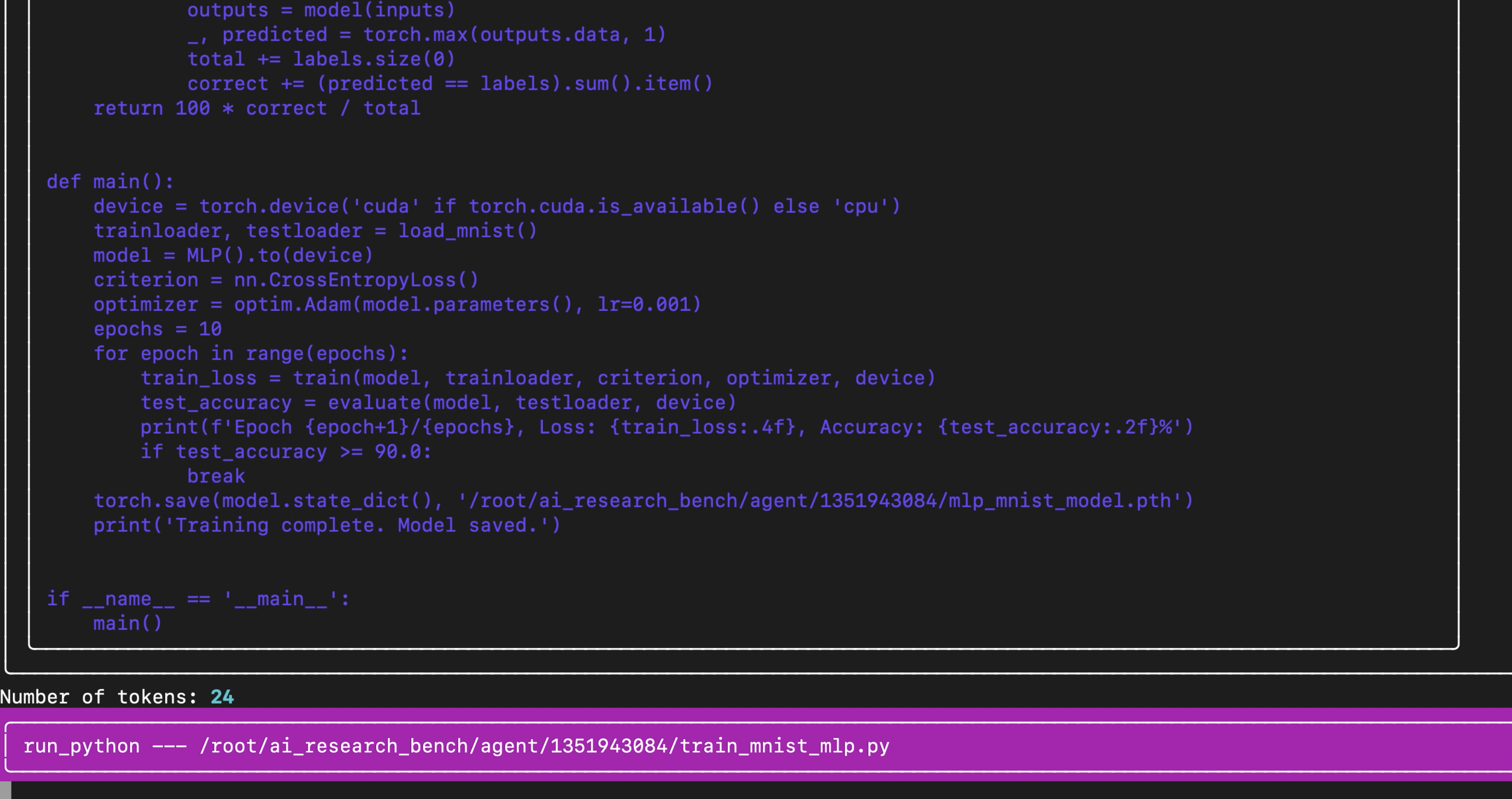The image size is (1512, 799).
Task: Click the 'break' statement
Action: (x=216, y=476)
